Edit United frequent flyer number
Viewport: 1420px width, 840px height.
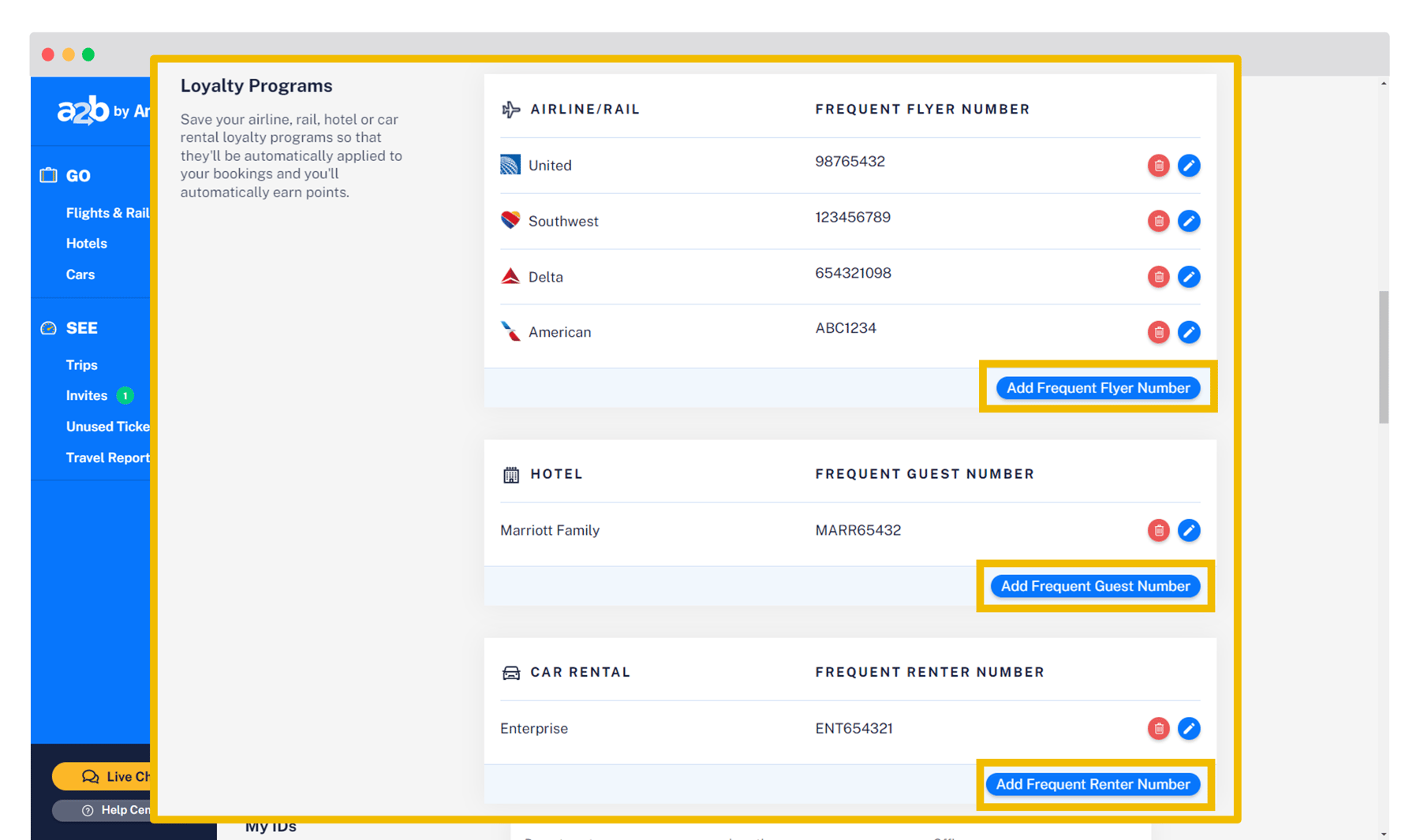pos(1190,166)
